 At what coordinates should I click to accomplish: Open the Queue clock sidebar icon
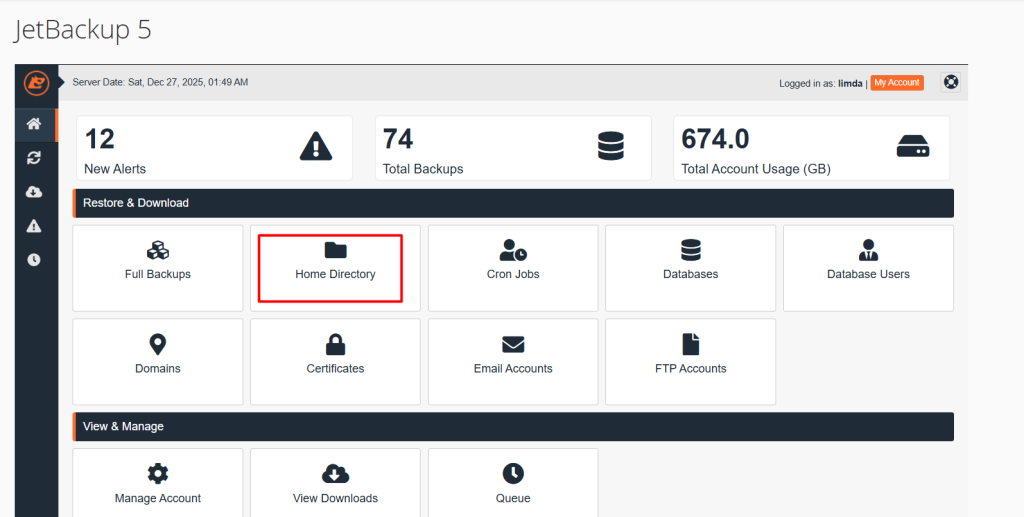[x=34, y=260]
